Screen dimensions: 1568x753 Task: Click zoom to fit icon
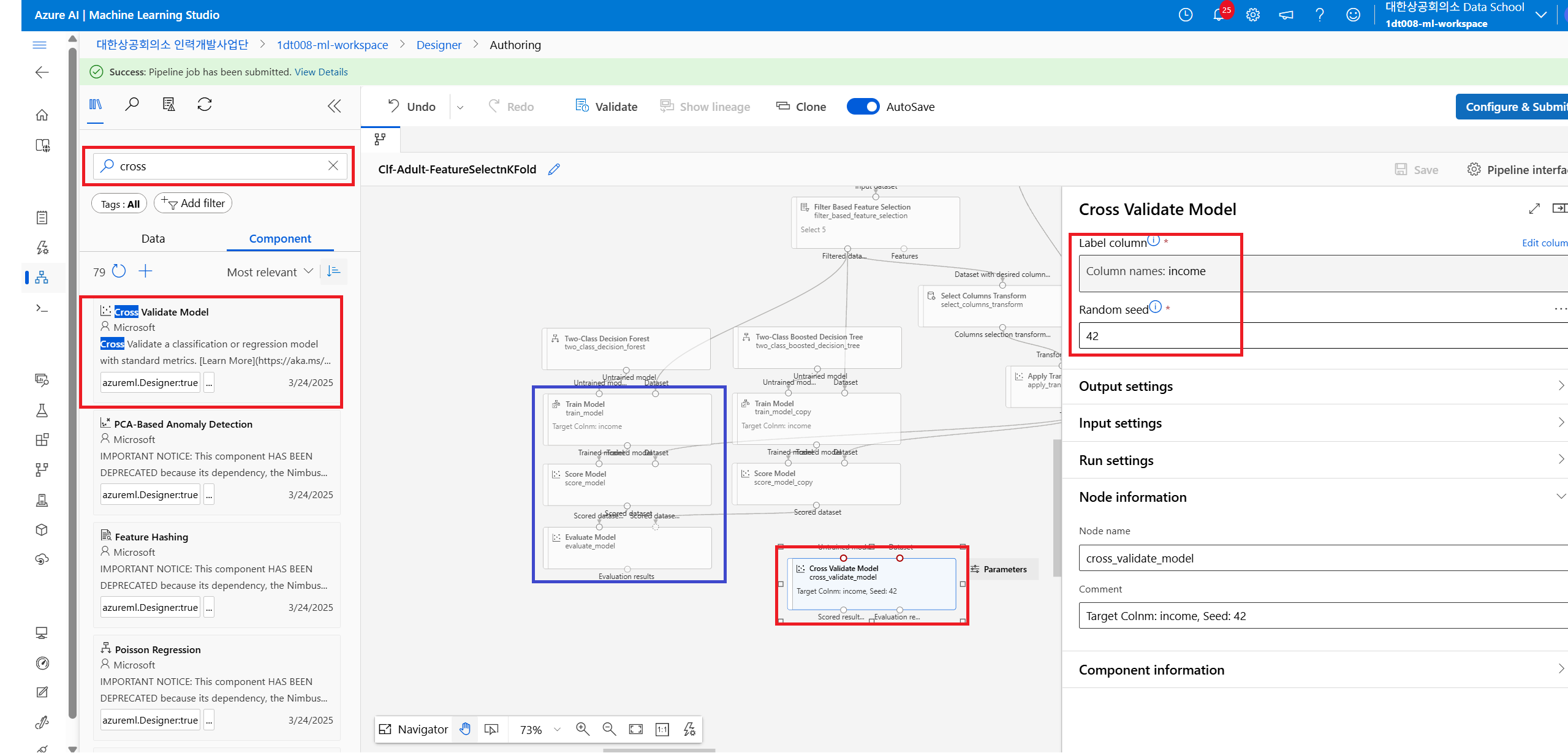635,729
